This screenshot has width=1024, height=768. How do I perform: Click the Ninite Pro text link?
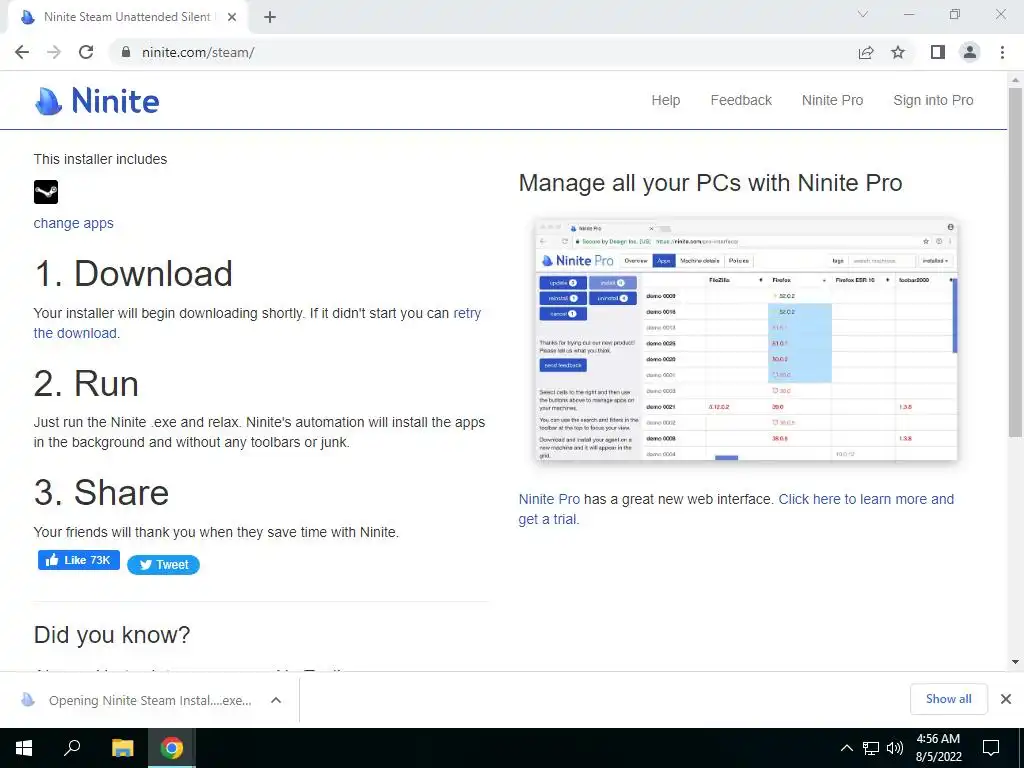coord(549,499)
